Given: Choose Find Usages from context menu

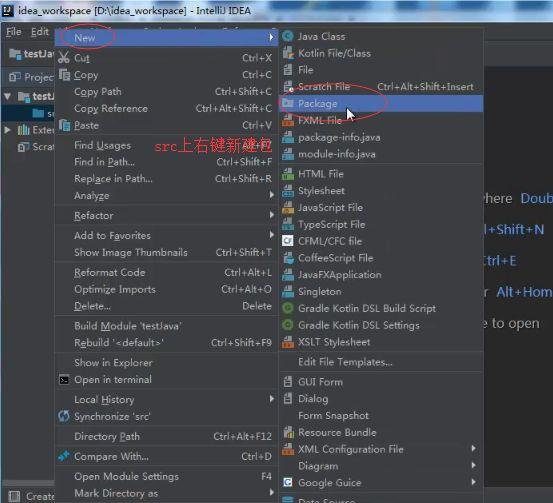Looking at the screenshot, I should point(166,145).
